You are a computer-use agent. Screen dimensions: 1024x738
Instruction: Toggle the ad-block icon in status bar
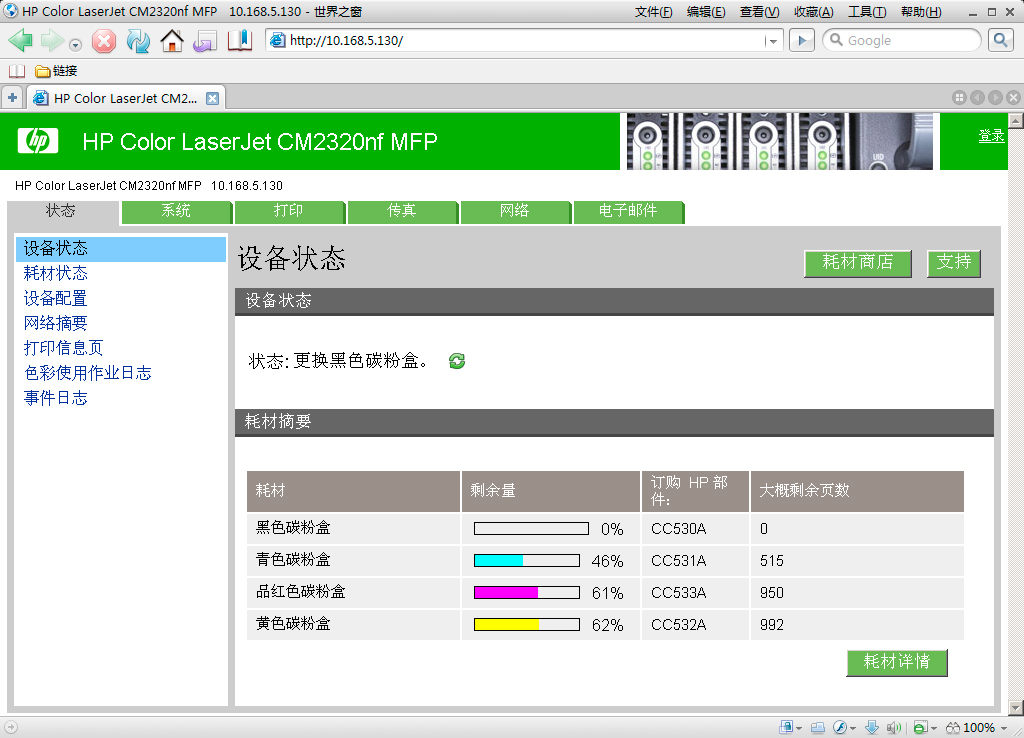(920, 727)
